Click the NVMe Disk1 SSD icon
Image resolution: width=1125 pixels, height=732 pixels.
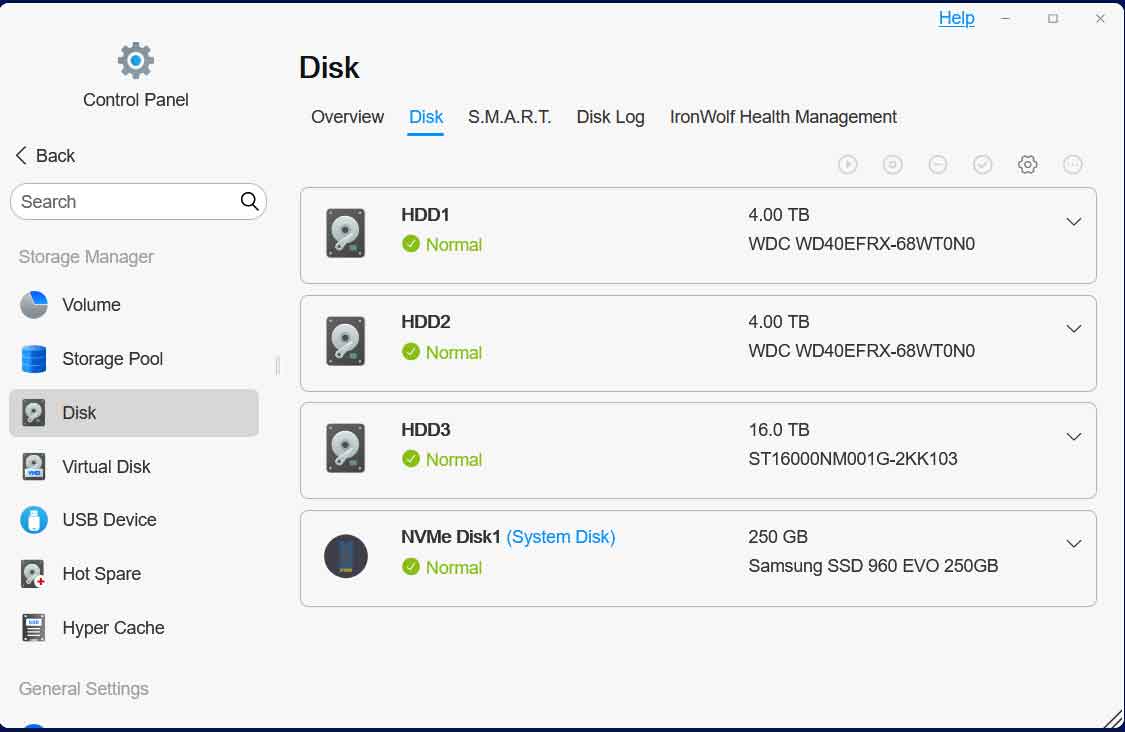click(x=346, y=556)
